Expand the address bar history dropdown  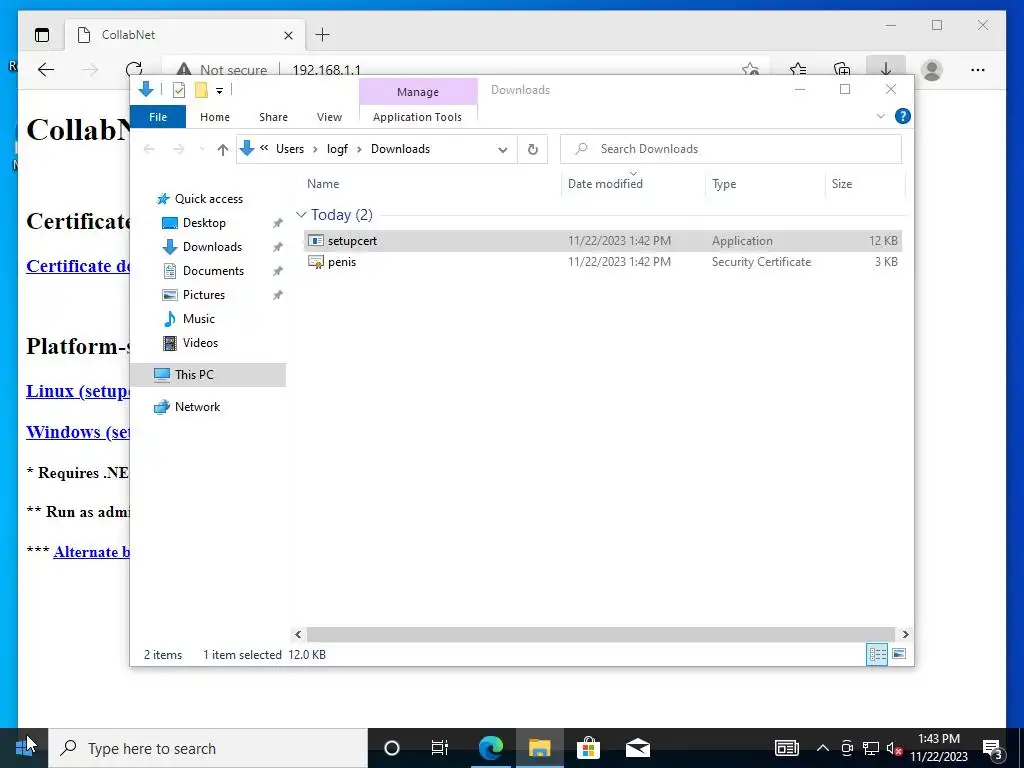(502, 150)
